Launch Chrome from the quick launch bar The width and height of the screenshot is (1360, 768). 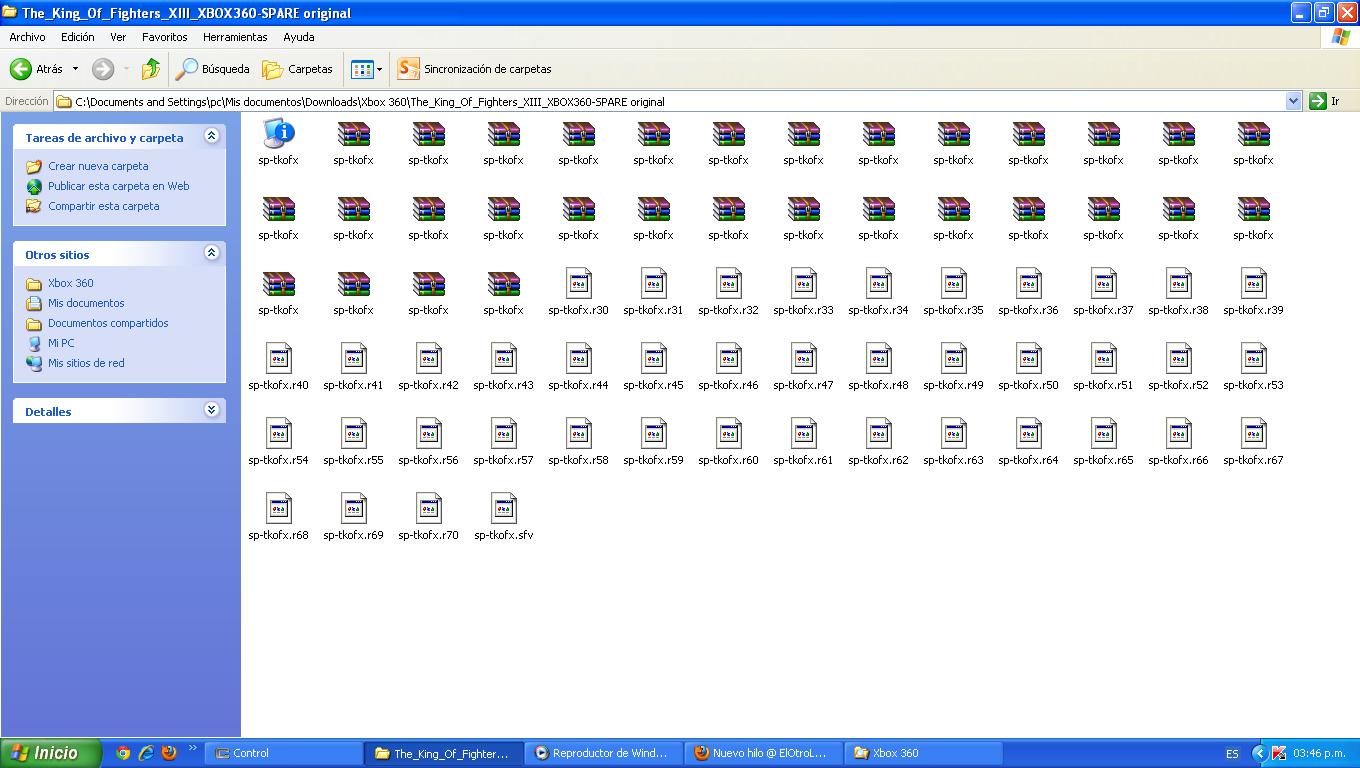(123, 753)
